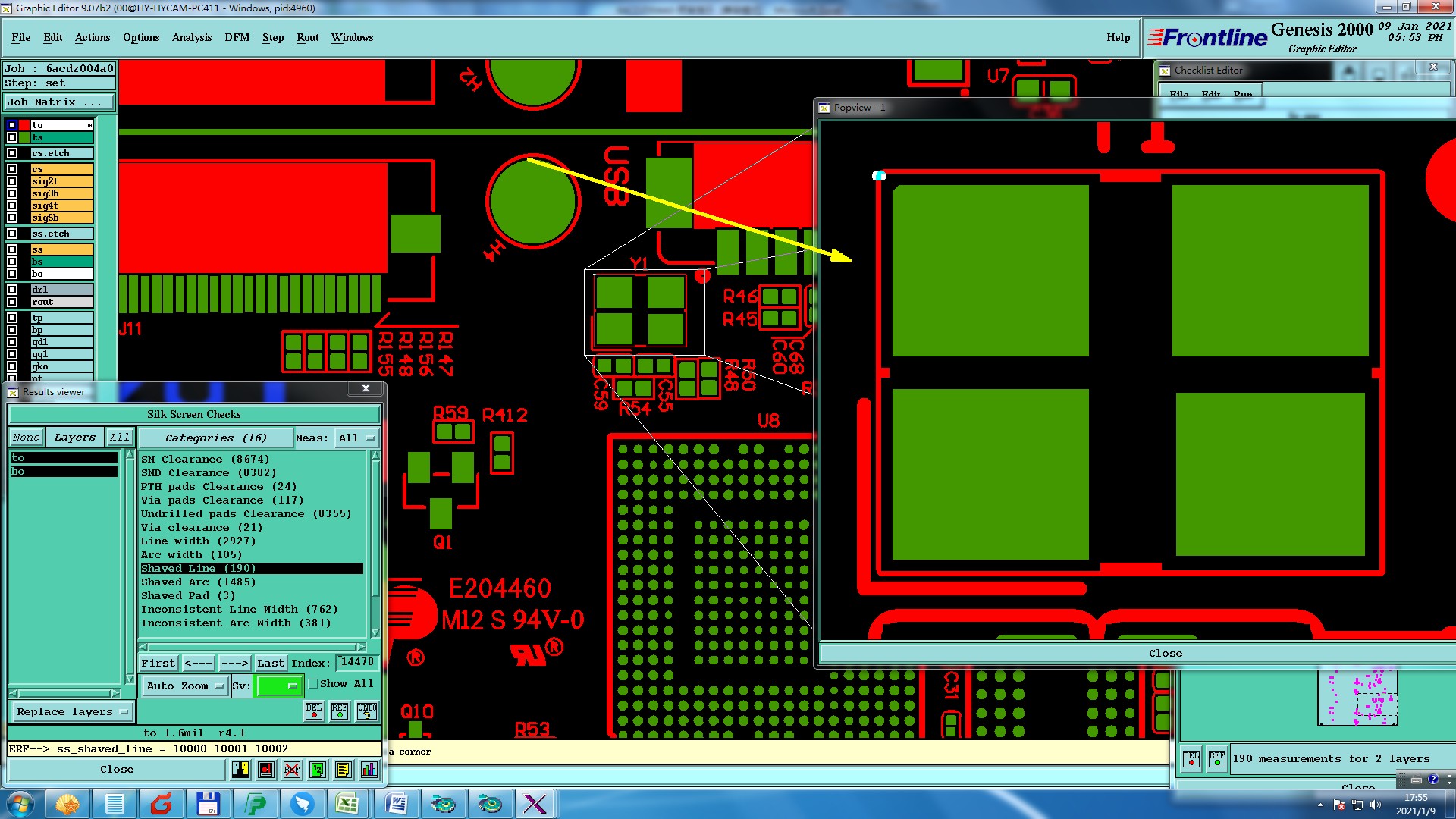The image size is (1456, 819).
Task: Open the File menu
Action: point(21,37)
